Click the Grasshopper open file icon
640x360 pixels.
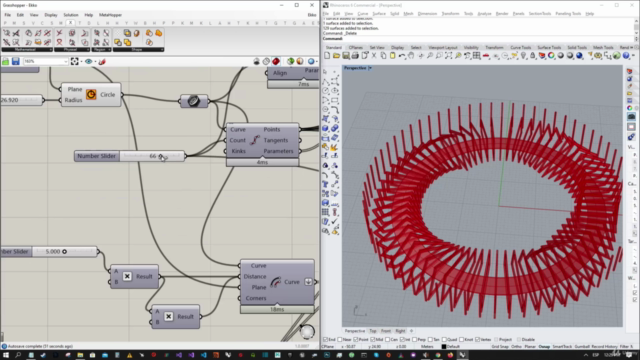coord(6,61)
